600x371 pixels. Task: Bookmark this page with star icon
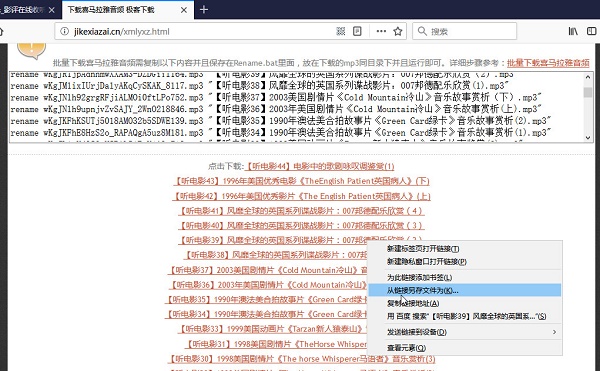point(398,31)
